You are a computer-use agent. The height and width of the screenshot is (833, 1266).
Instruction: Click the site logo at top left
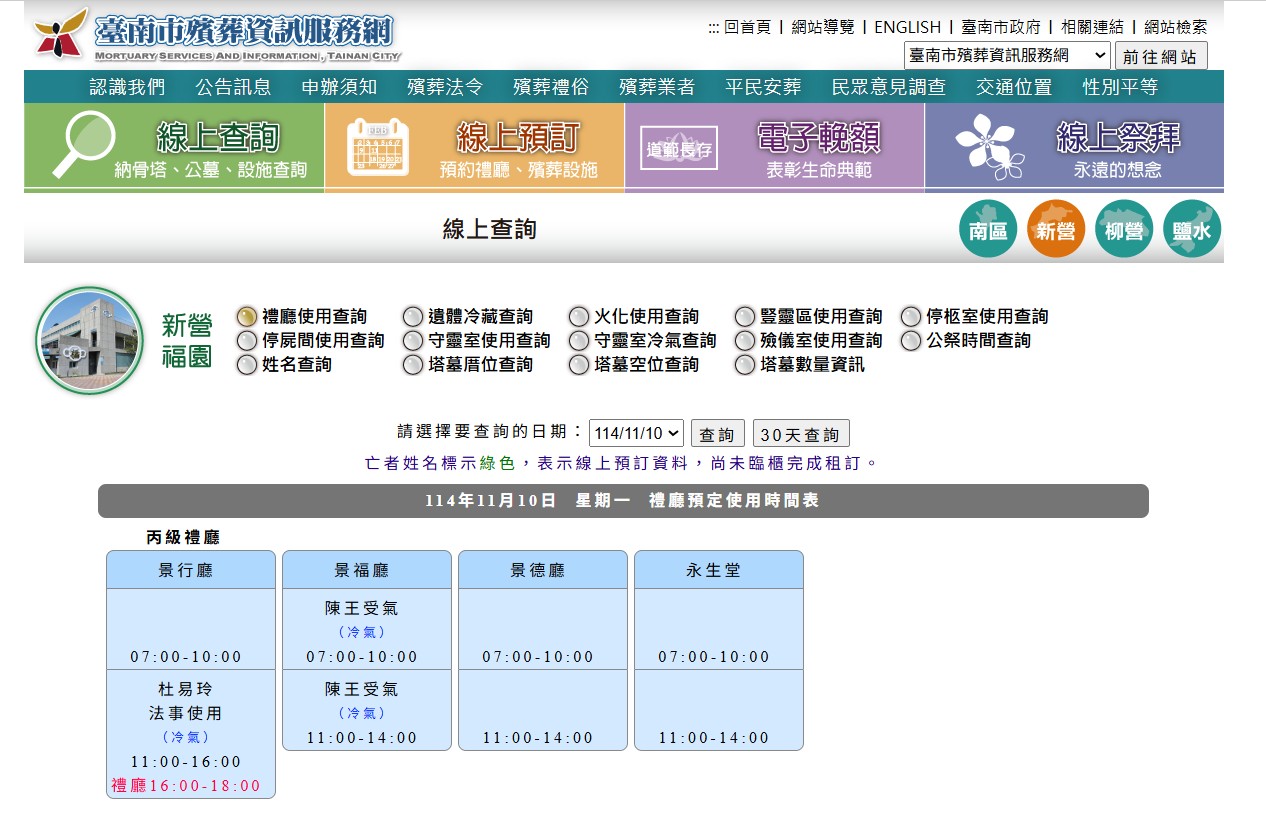(x=217, y=36)
